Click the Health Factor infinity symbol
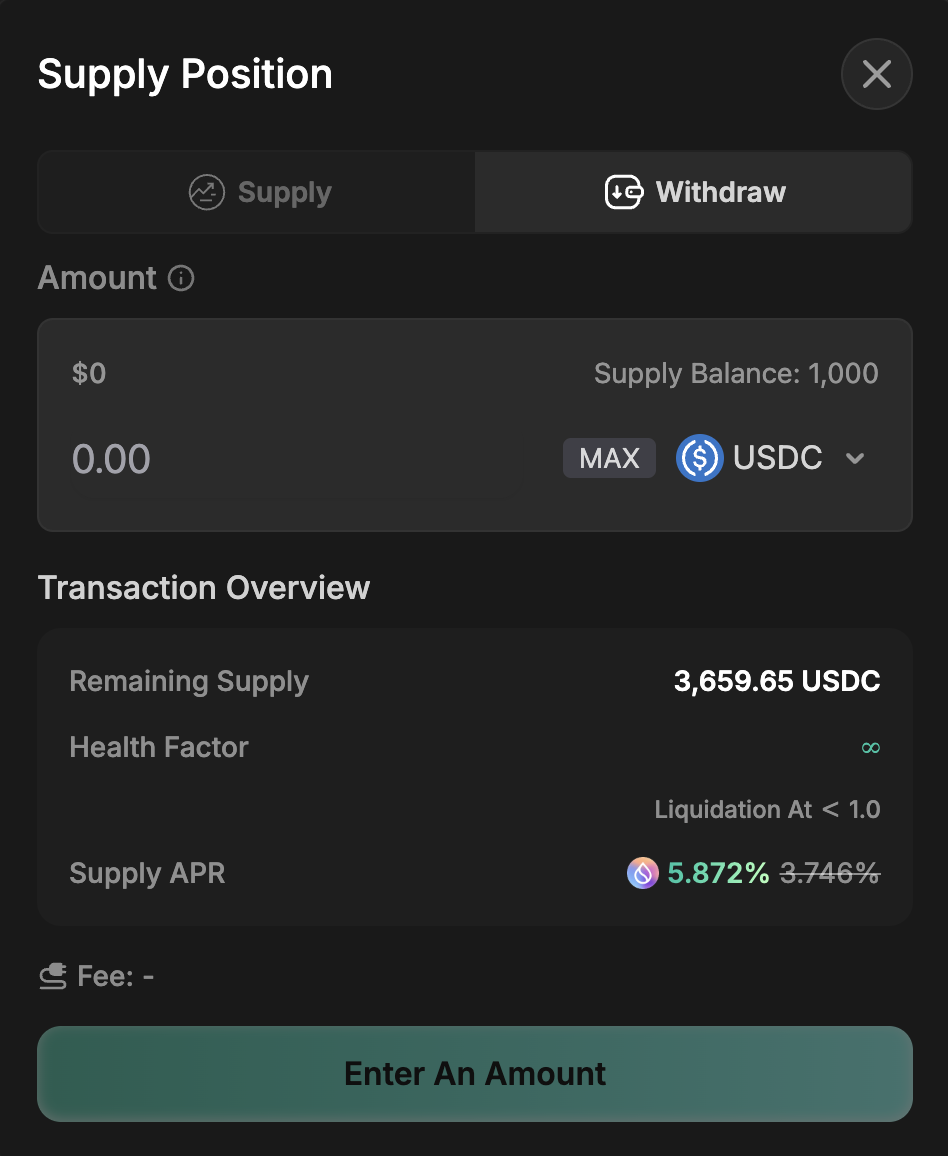 [870, 747]
